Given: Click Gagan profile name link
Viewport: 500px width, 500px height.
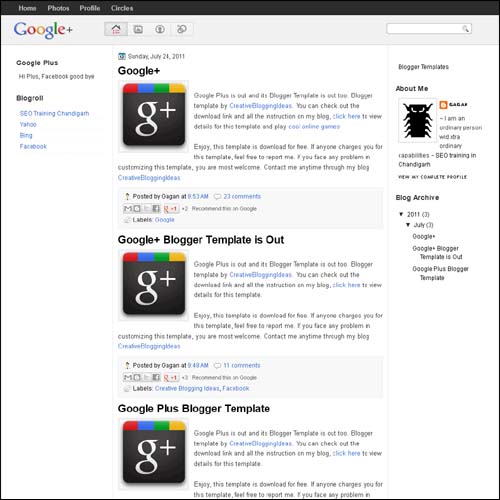Looking at the screenshot, I should tap(458, 105).
